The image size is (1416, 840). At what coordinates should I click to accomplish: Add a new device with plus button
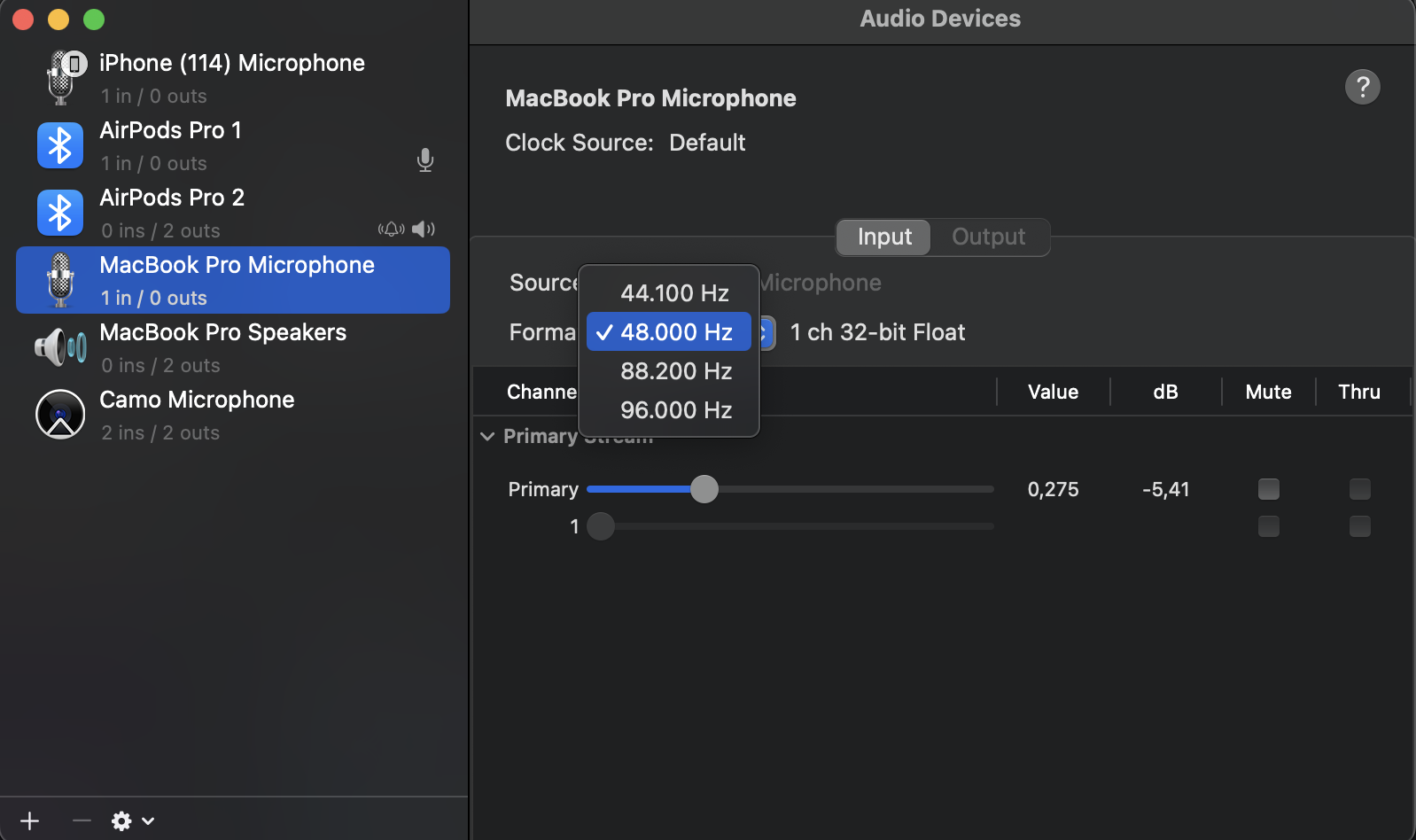[x=30, y=821]
